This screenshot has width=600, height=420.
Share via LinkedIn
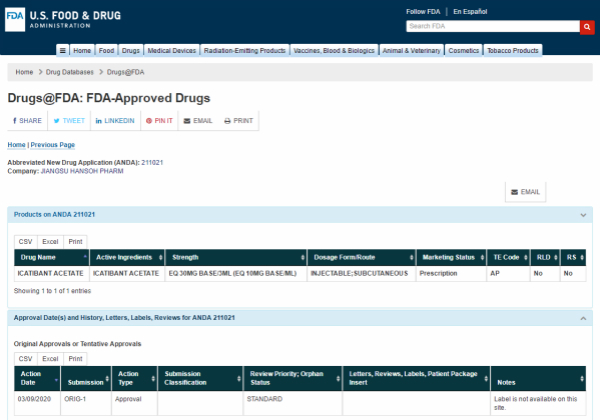click(115, 120)
